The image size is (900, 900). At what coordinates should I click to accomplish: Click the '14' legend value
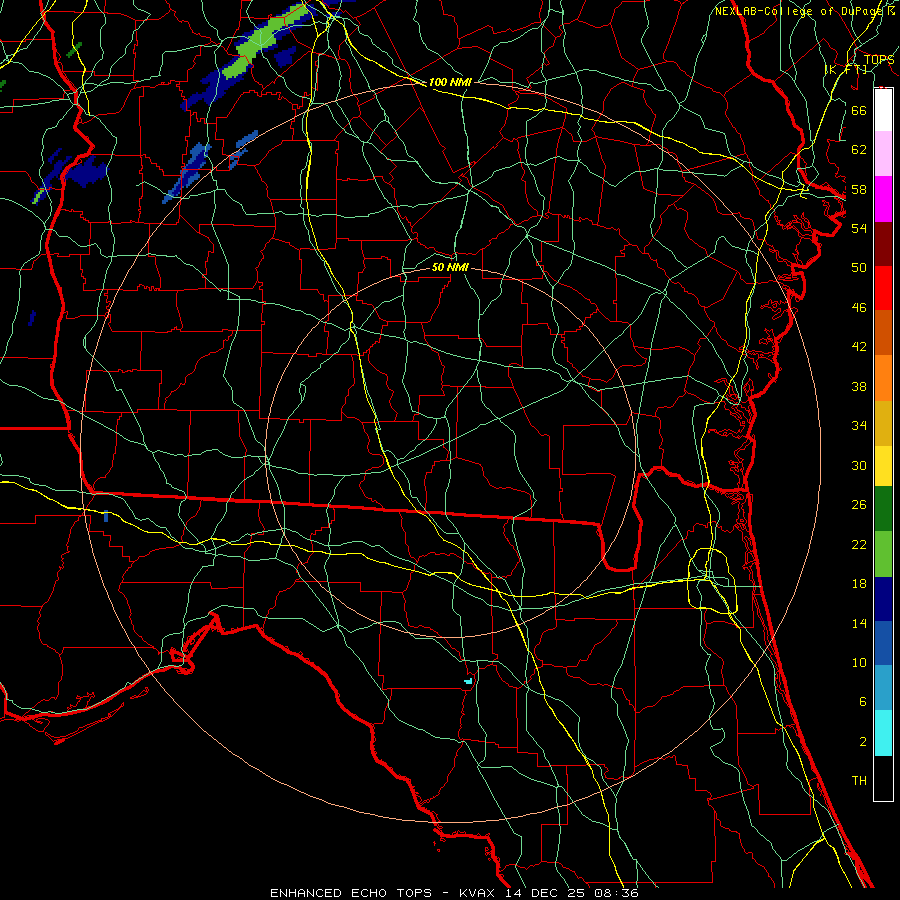coord(859,623)
